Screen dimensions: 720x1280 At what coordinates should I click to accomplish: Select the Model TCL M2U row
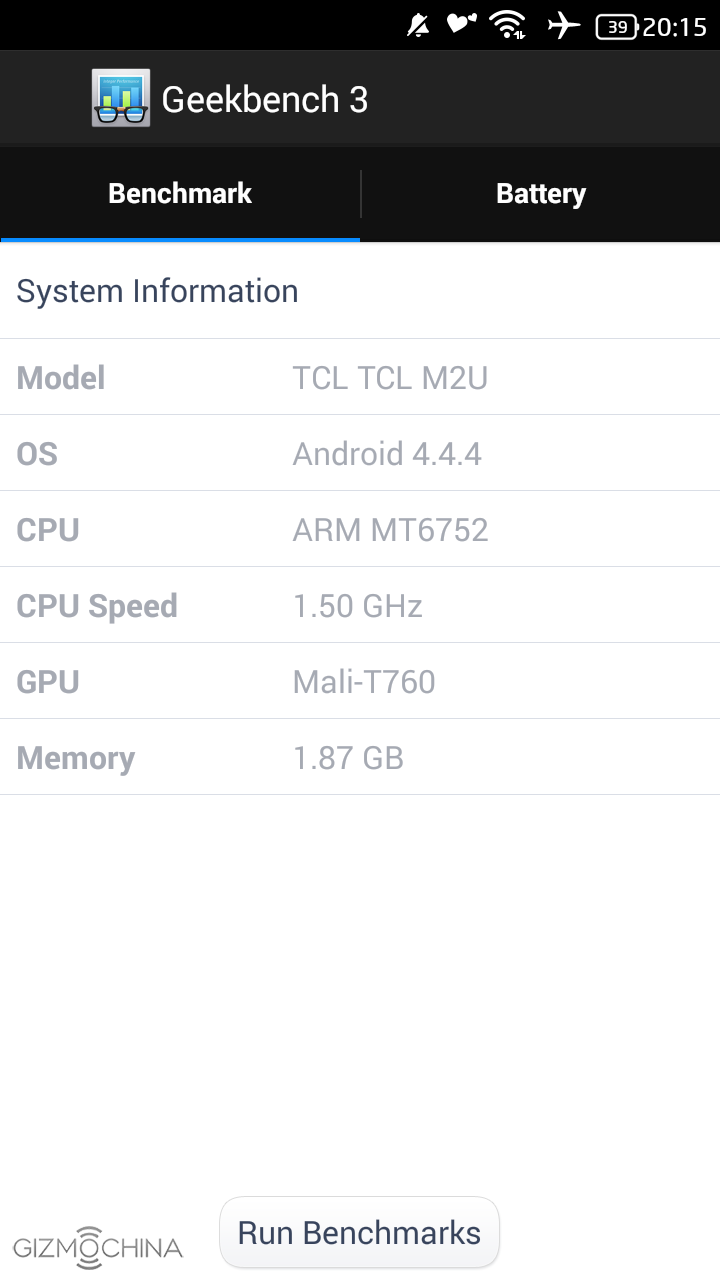(360, 378)
